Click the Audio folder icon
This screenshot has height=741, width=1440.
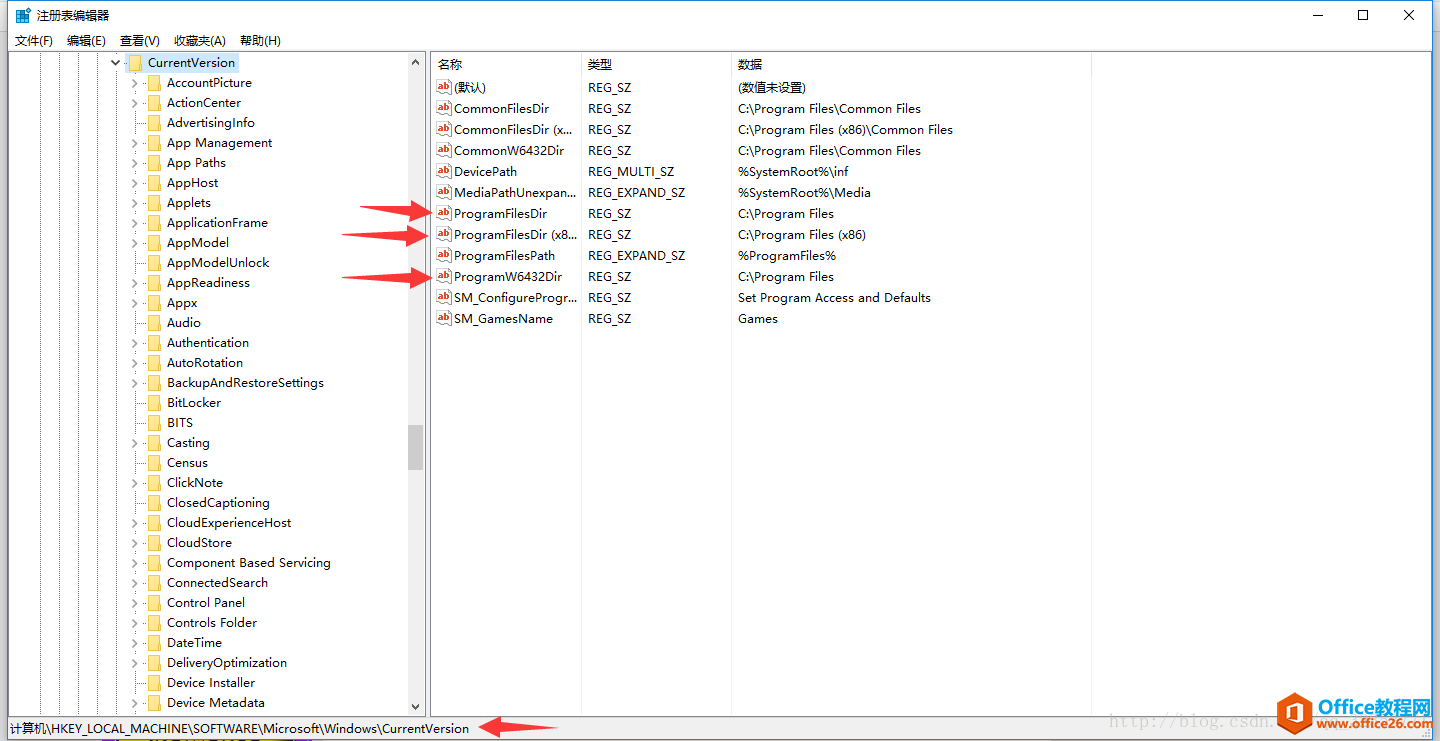click(x=154, y=323)
